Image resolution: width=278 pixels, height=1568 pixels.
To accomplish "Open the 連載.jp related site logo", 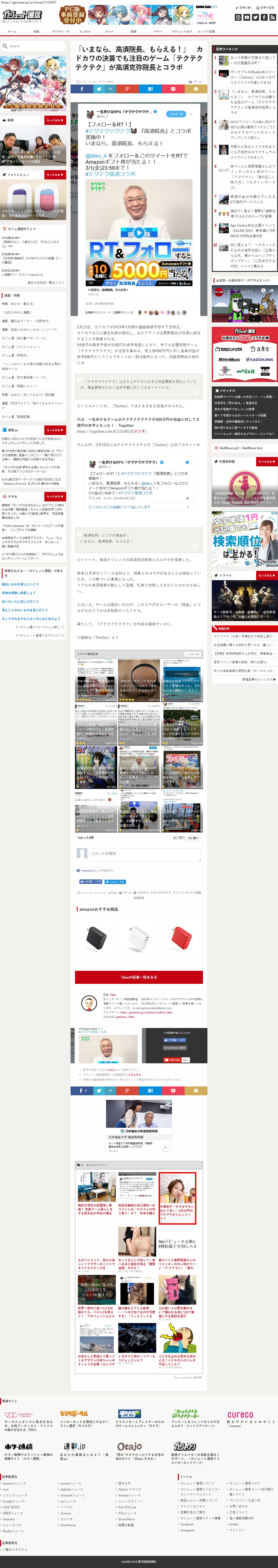I will (x=74, y=1446).
